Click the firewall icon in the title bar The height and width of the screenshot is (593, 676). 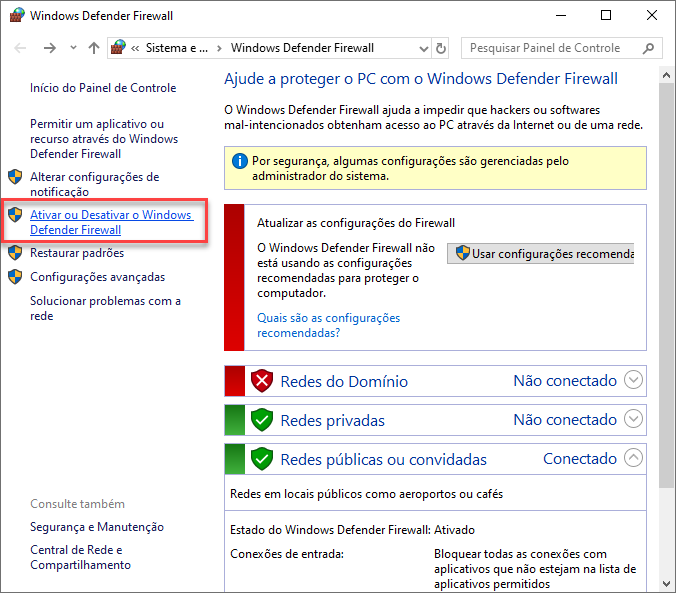click(16, 16)
